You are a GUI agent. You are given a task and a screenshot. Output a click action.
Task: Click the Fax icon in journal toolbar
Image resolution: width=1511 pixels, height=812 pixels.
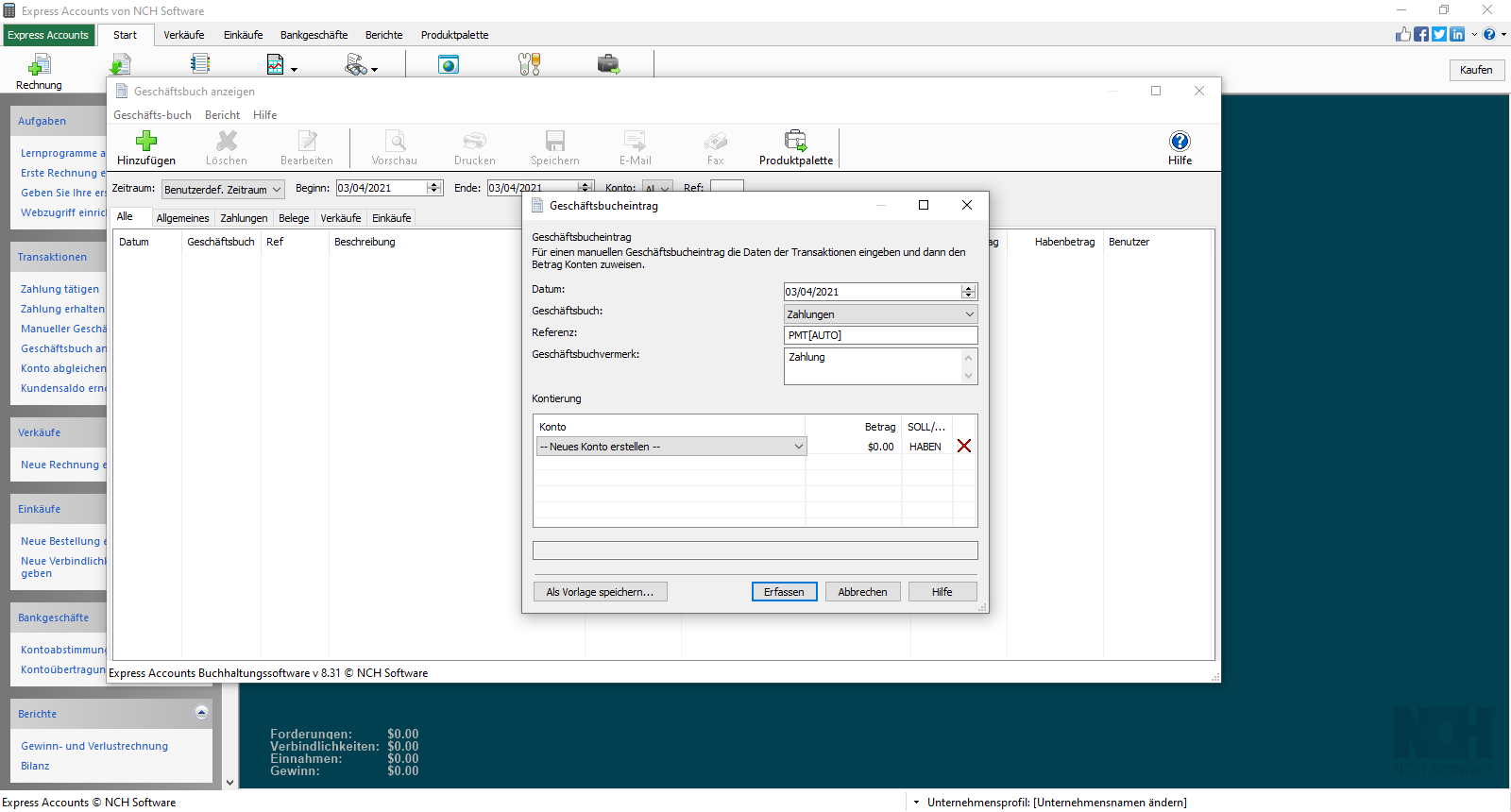click(716, 141)
